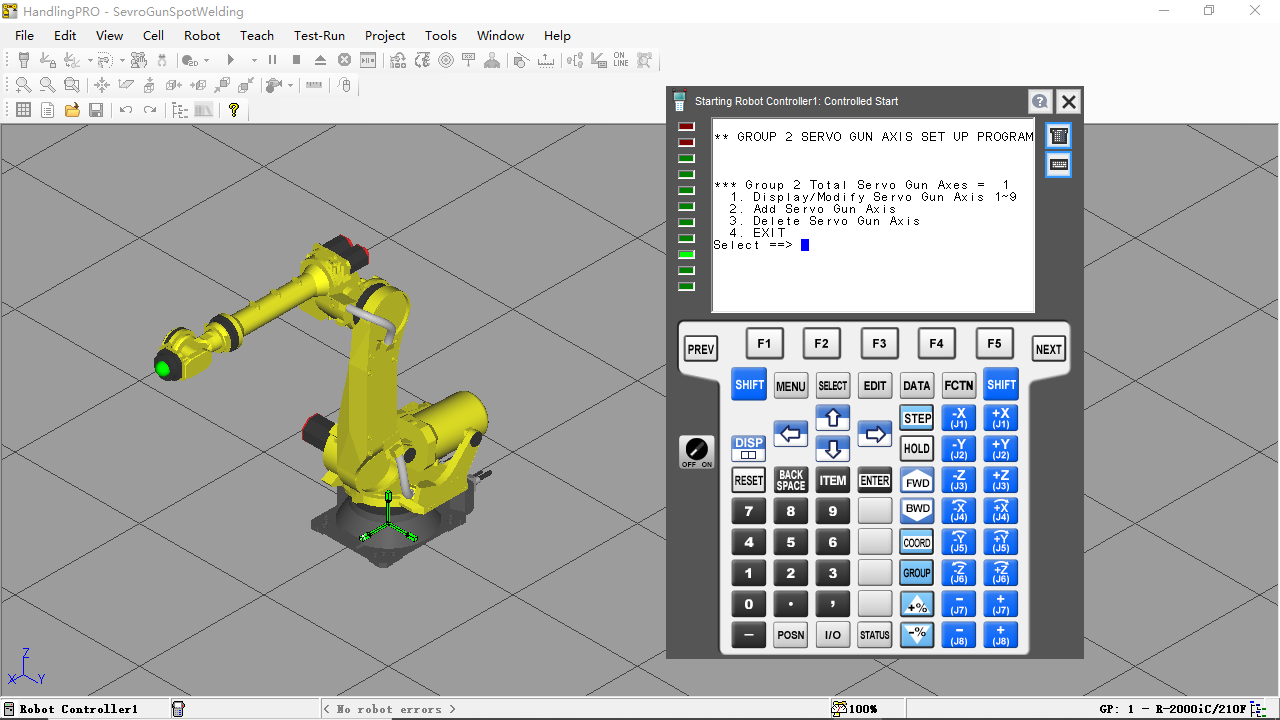
Task: Toggle the keyboard icon beside pendant screen
Action: [1059, 165]
